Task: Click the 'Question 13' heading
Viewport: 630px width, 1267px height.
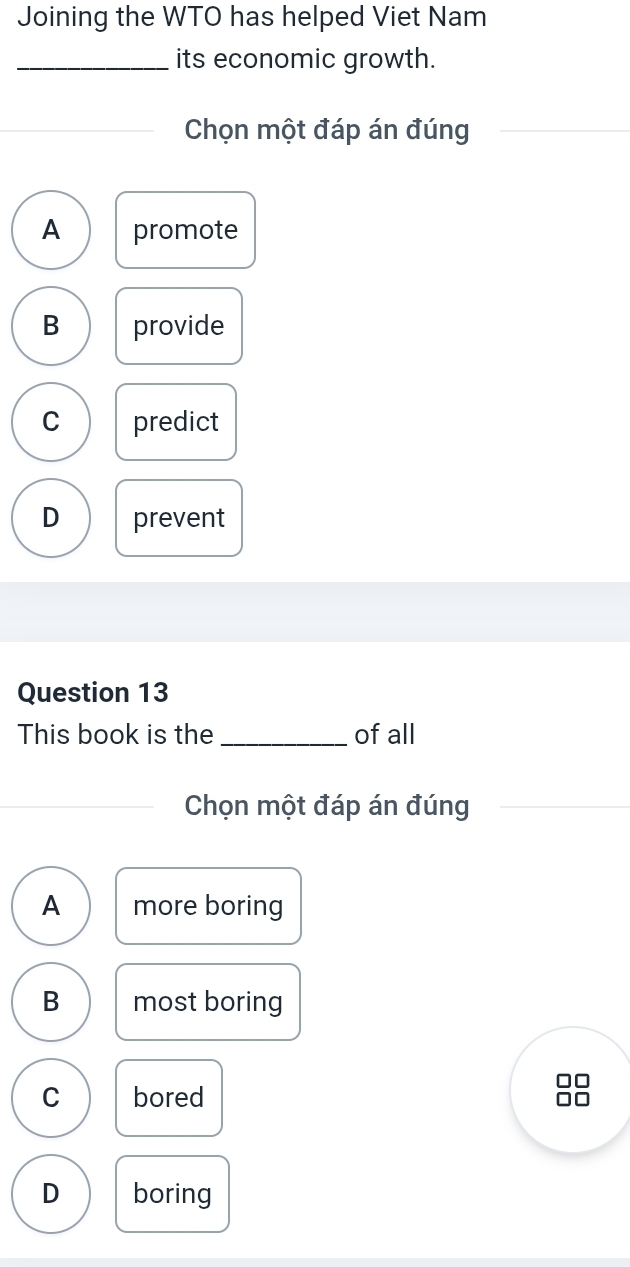Action: click(94, 692)
